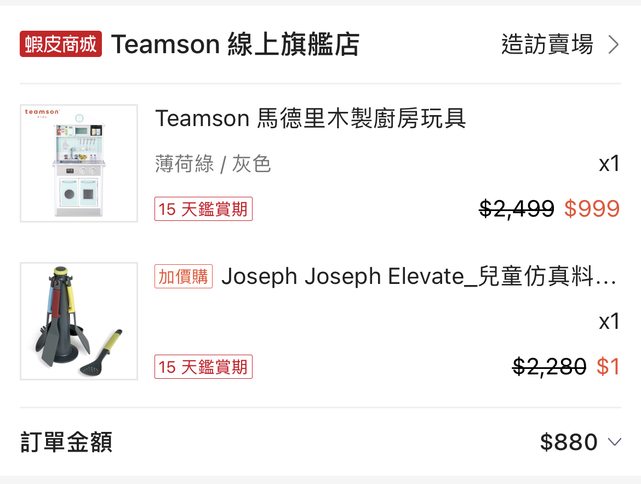Tap the utensil set's 15 天鑑賞期 tag
This screenshot has width=641, height=484.
click(x=203, y=367)
